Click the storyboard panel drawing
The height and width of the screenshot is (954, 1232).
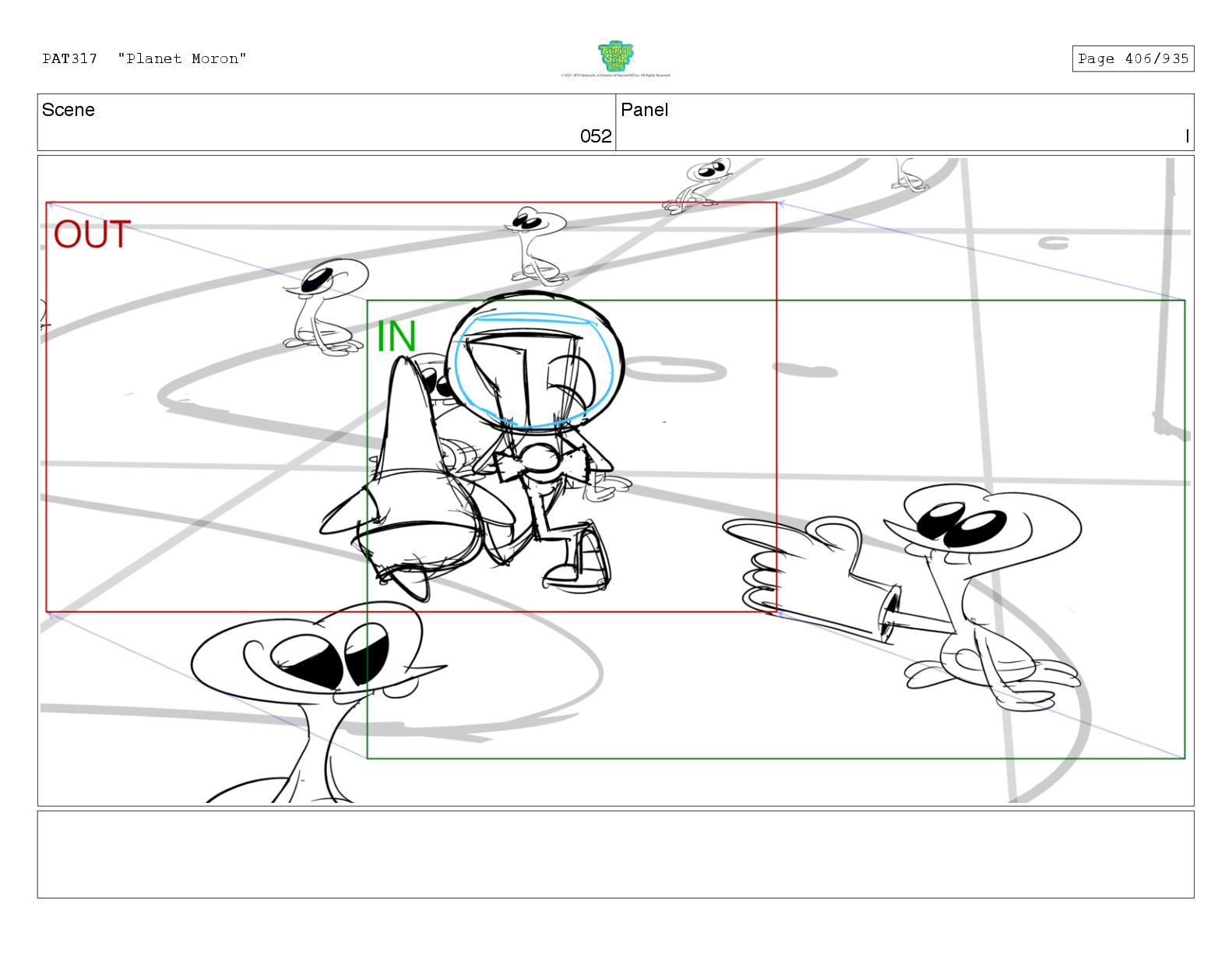click(x=615, y=481)
